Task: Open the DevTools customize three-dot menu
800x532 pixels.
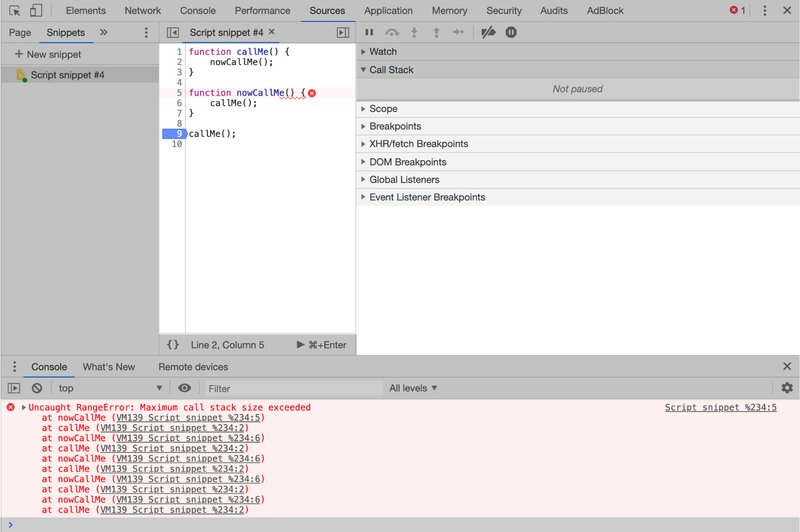Action: pos(764,10)
